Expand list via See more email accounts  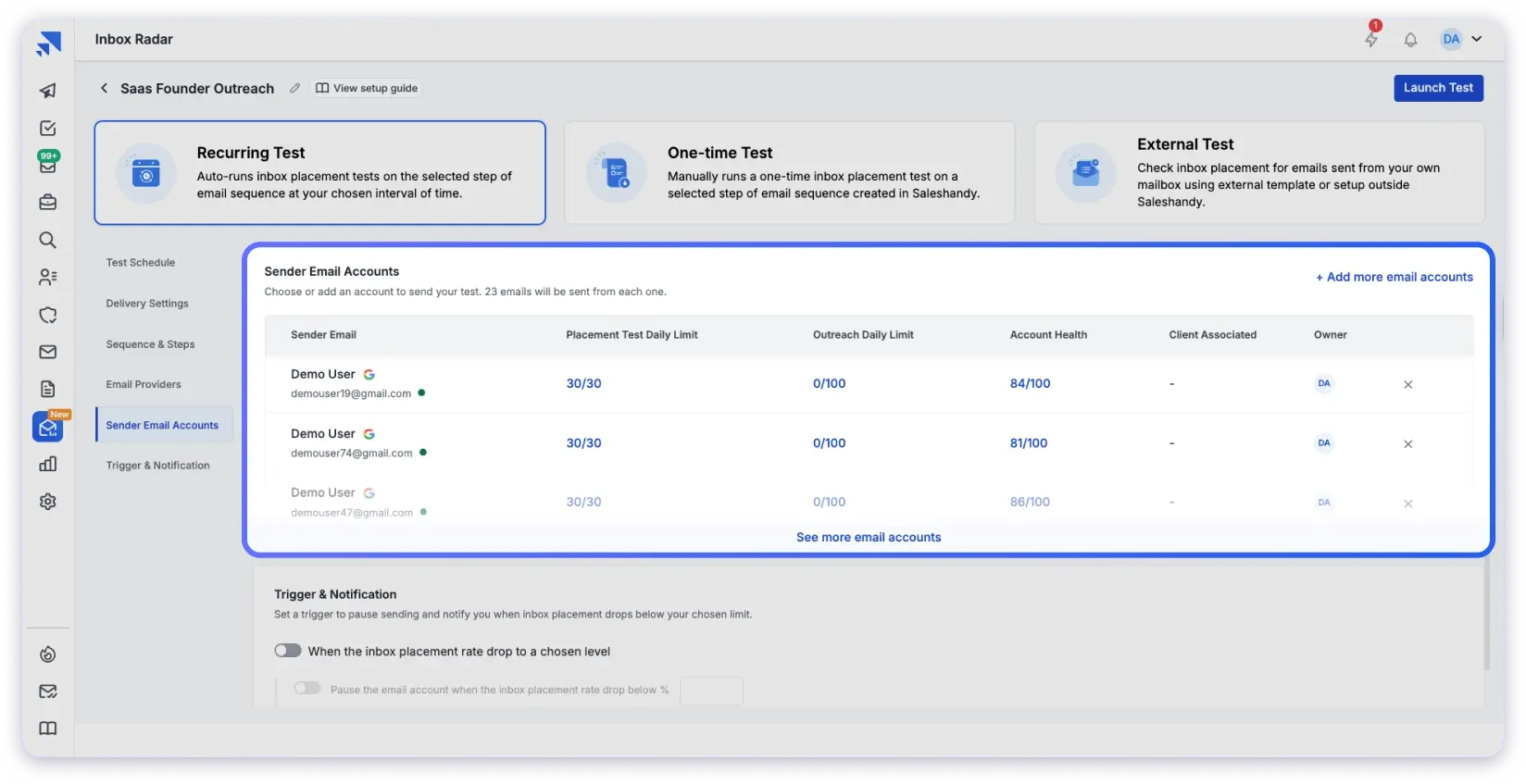(x=868, y=537)
